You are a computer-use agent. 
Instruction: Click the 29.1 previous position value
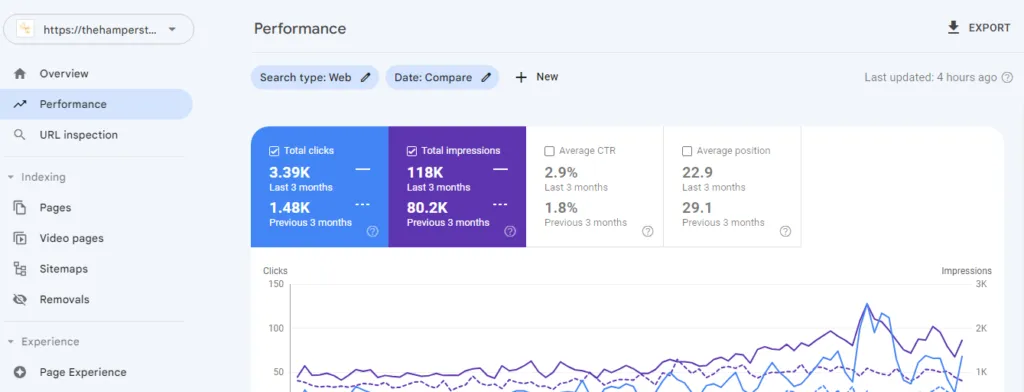[x=697, y=208]
